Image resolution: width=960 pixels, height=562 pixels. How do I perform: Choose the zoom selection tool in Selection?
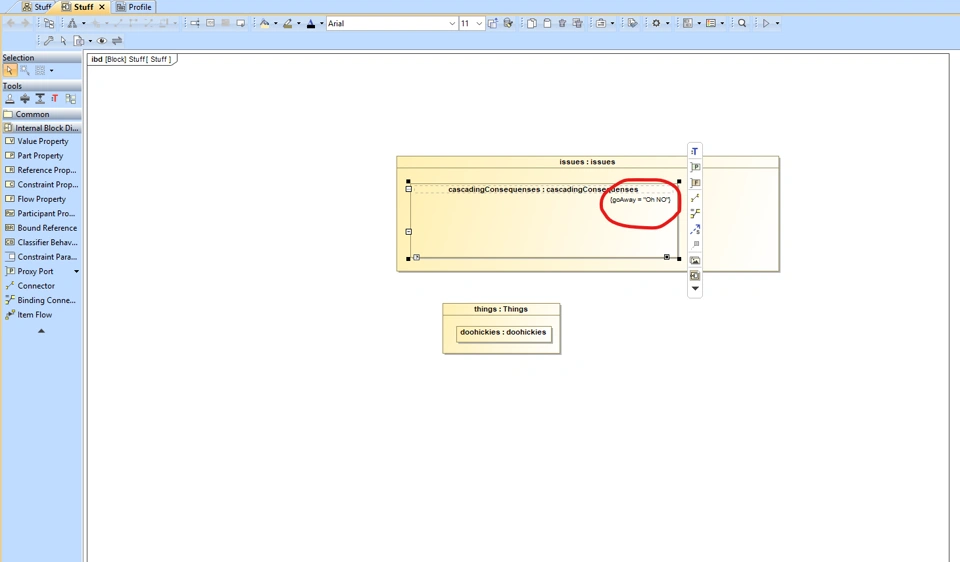pos(24,70)
